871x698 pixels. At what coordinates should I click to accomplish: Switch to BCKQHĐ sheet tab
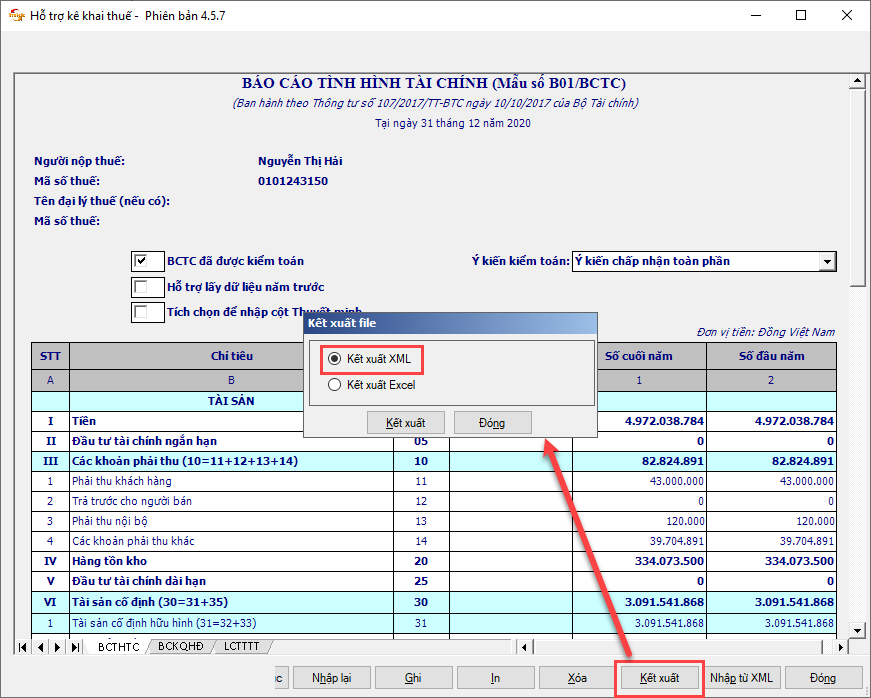pyautogui.click(x=182, y=647)
